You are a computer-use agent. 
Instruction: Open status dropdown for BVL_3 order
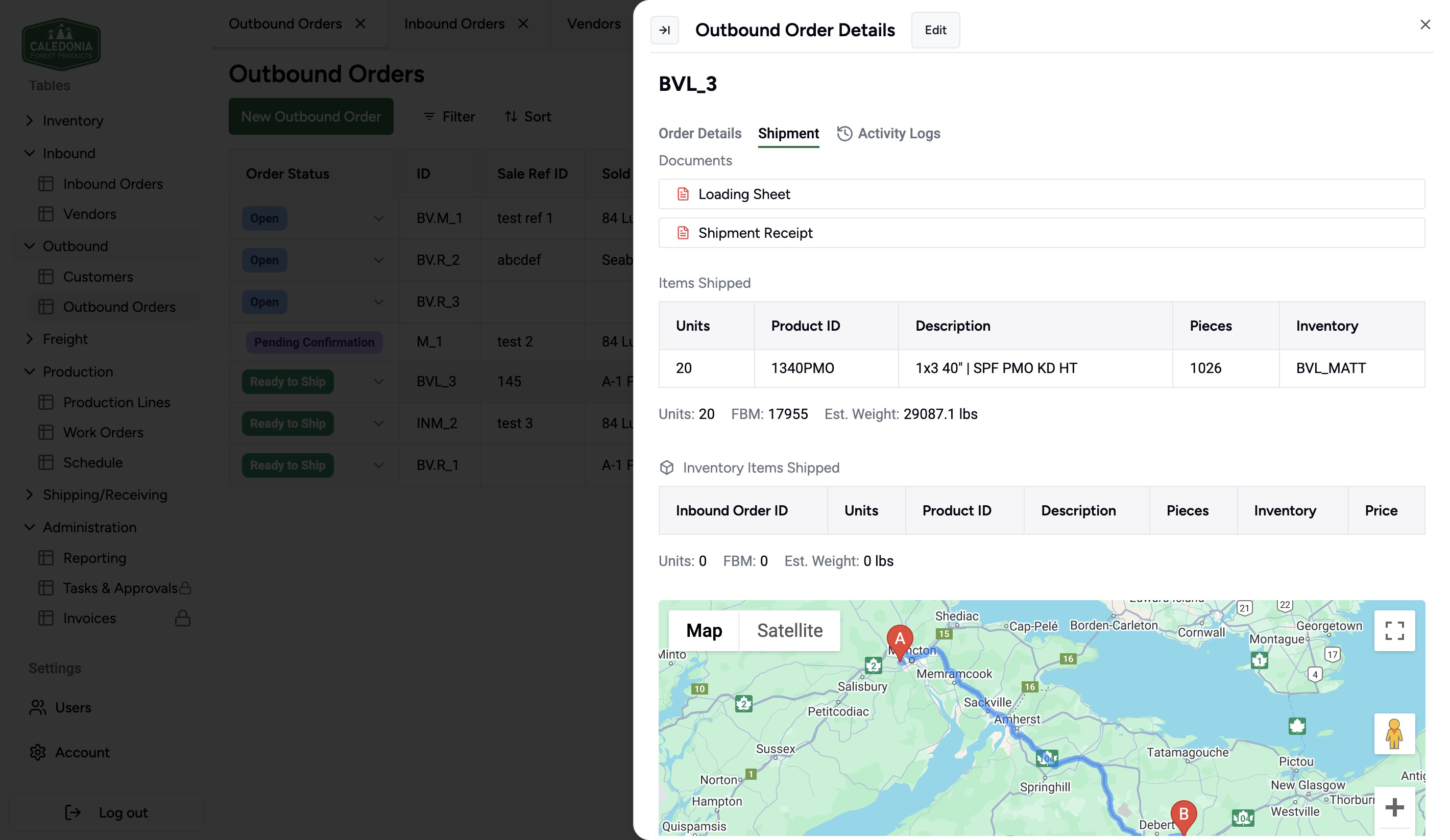[378, 382]
